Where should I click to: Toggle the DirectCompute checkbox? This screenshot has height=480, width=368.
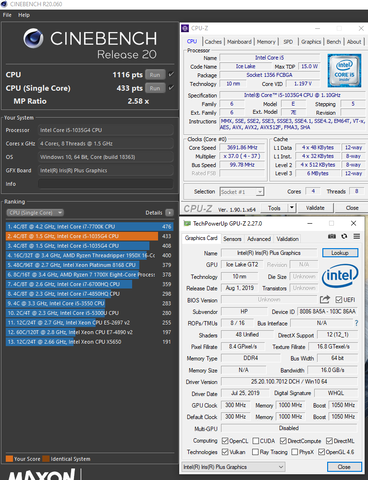pyautogui.click(x=283, y=441)
